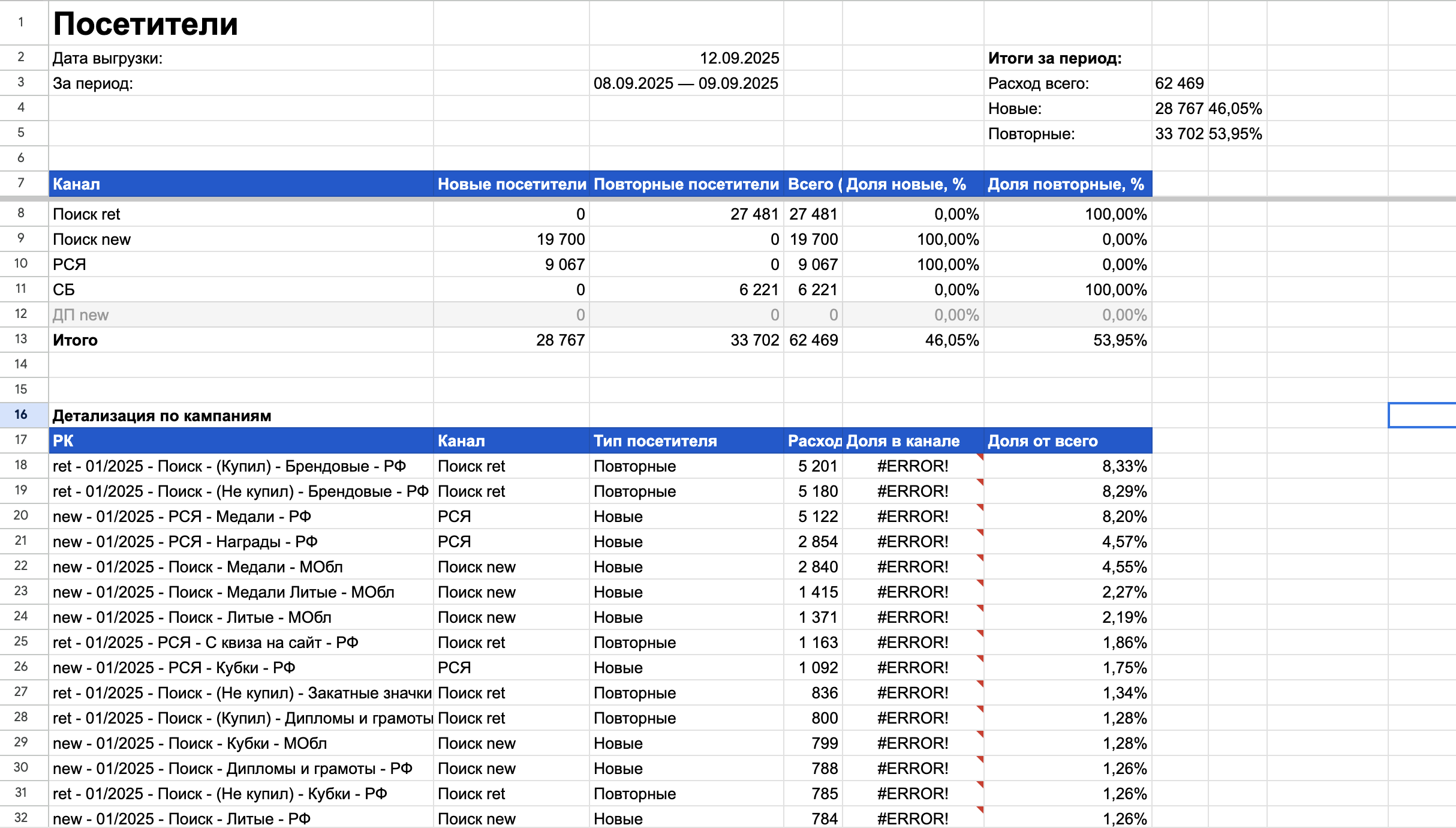1456x828 pixels.
Task: Select the "Расход всего:" label cell
Action: click(x=1038, y=83)
